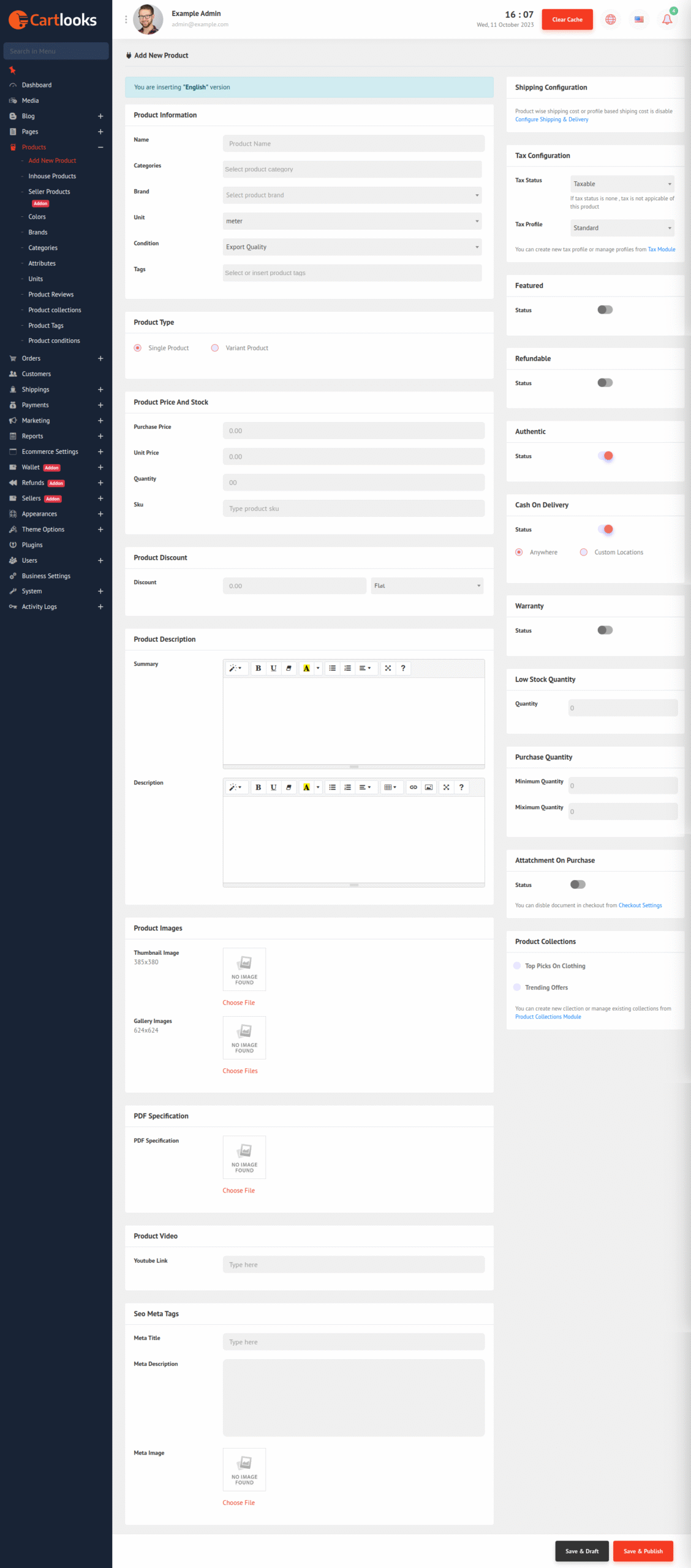691x1568 pixels.
Task: Click Bold in the Description editor toolbar
Action: (259, 787)
